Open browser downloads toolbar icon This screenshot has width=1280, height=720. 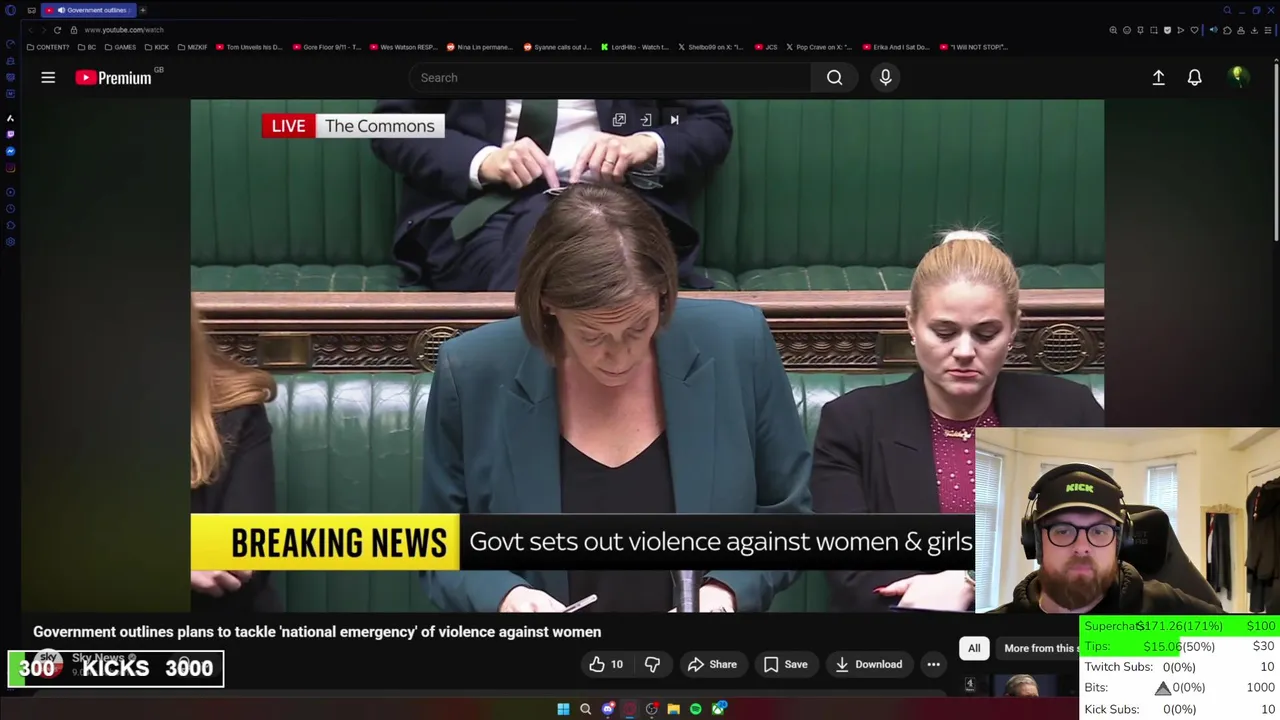tap(1254, 30)
